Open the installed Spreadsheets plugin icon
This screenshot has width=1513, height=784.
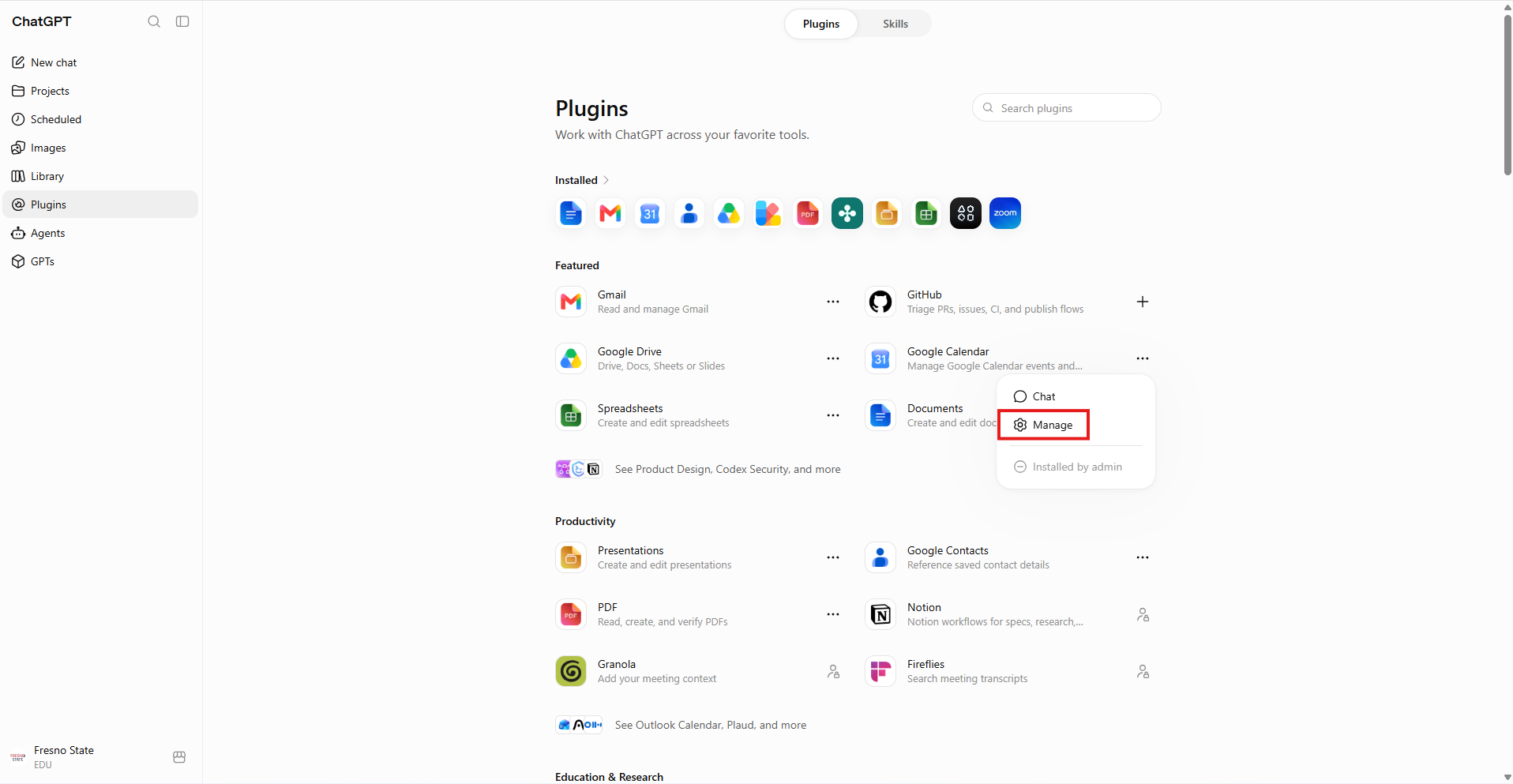pos(926,213)
